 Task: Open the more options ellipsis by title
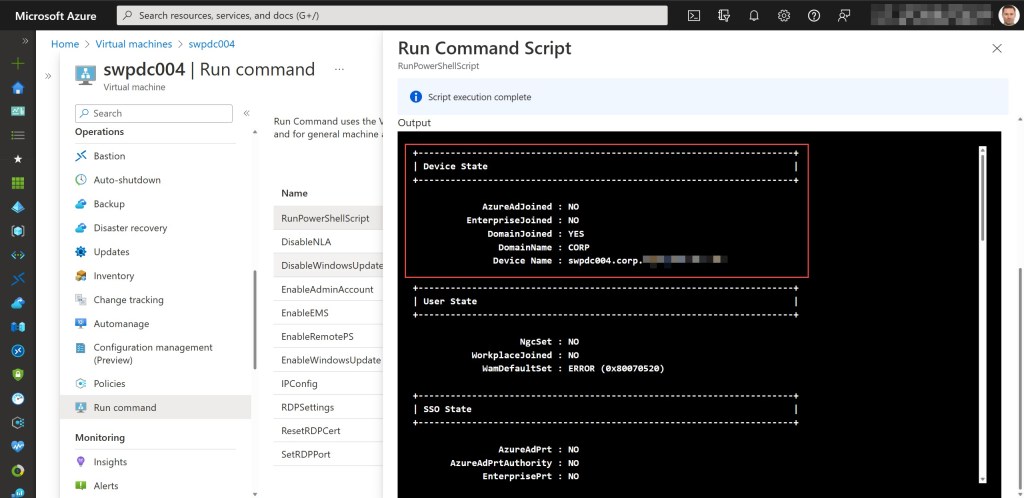339,70
